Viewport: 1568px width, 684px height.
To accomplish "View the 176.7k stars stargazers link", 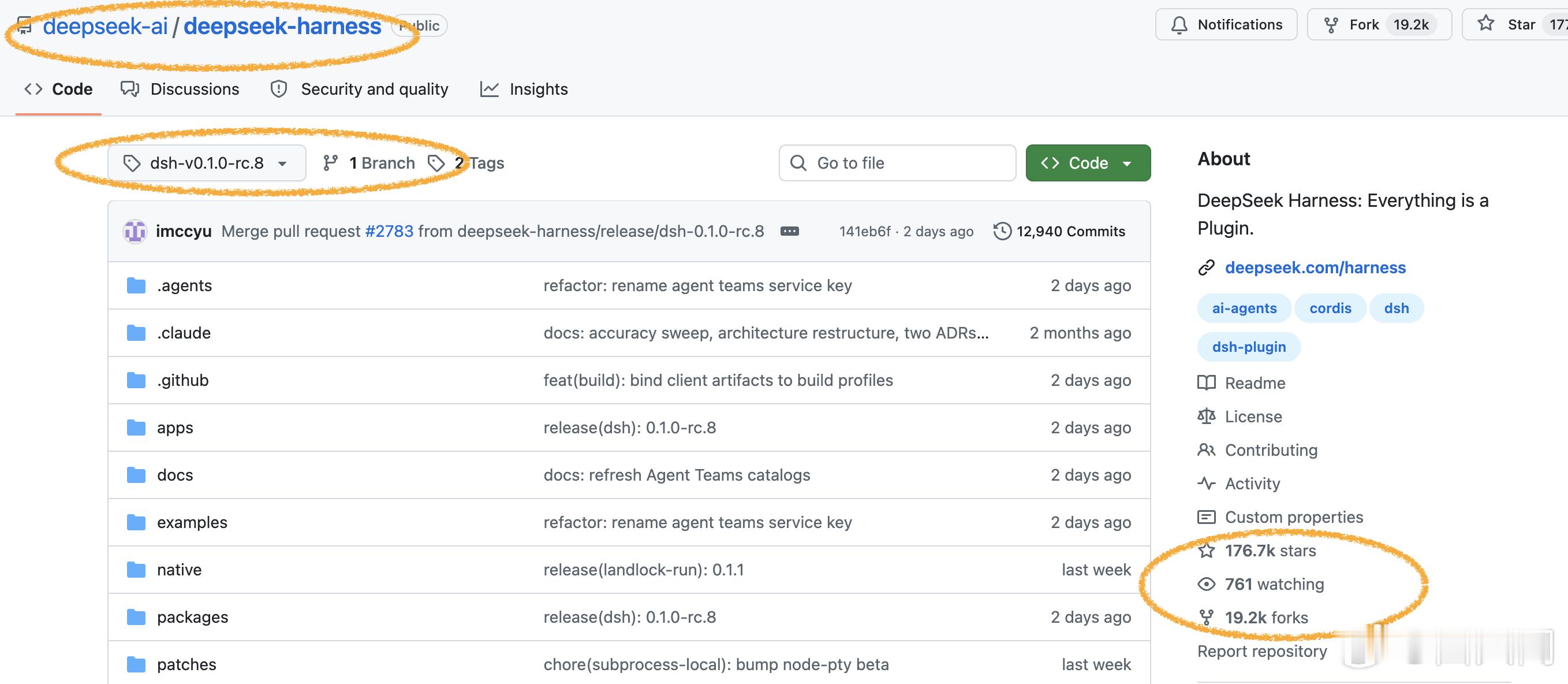I will click(x=1257, y=551).
